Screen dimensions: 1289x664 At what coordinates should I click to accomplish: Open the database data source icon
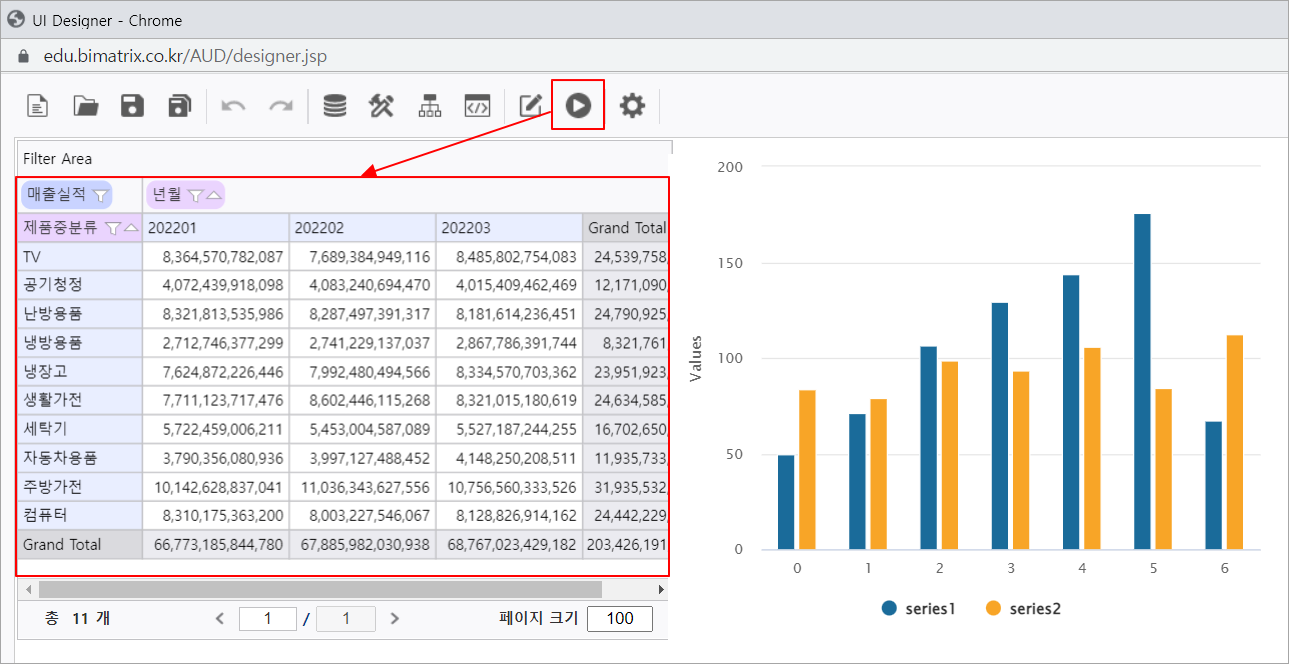tap(335, 105)
